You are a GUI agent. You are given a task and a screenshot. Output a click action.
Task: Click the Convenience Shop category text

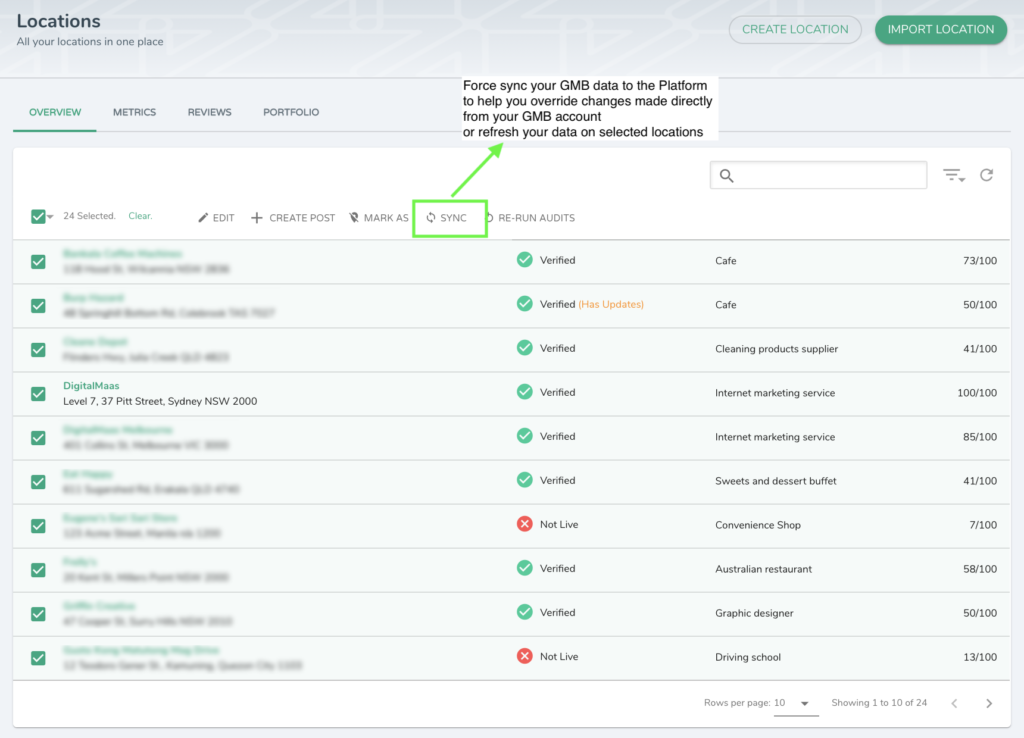click(758, 525)
